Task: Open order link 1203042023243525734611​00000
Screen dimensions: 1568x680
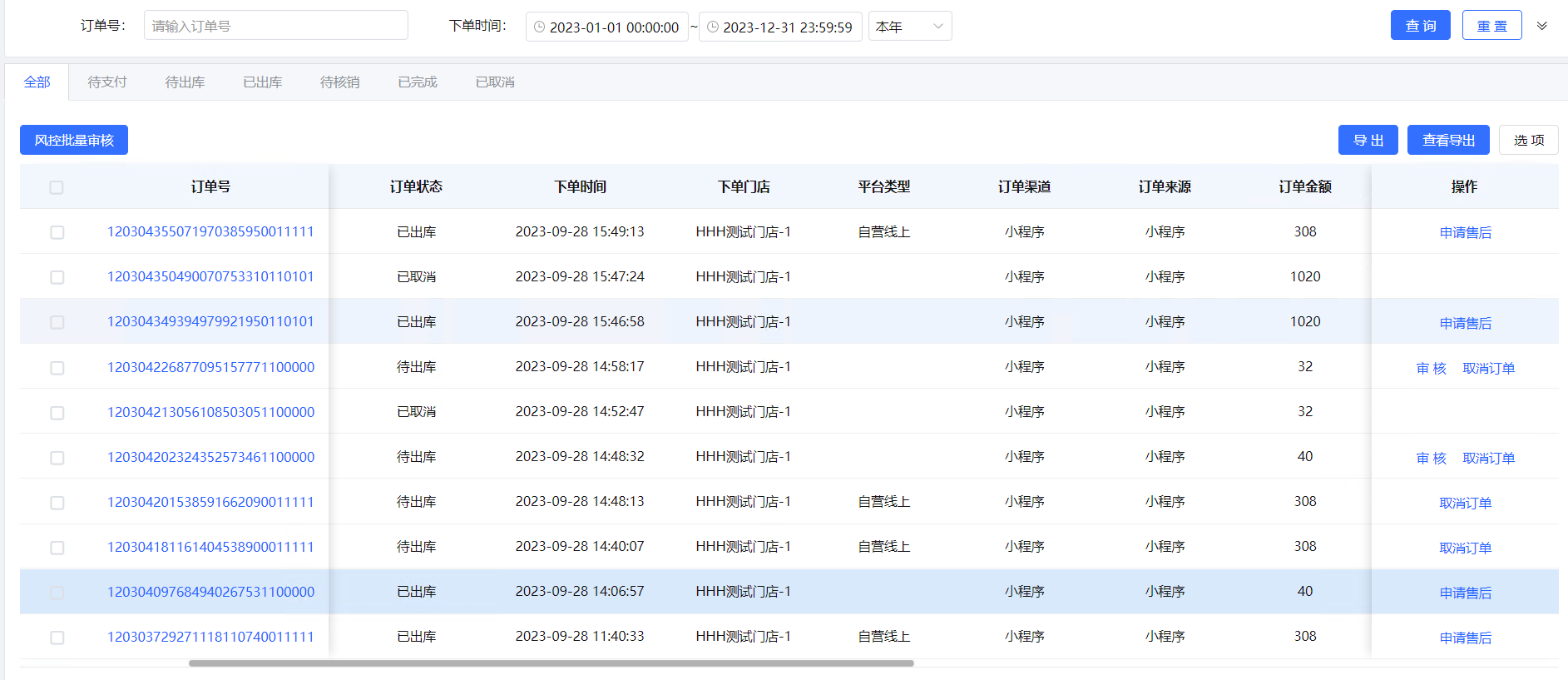Action: pyautogui.click(x=210, y=458)
